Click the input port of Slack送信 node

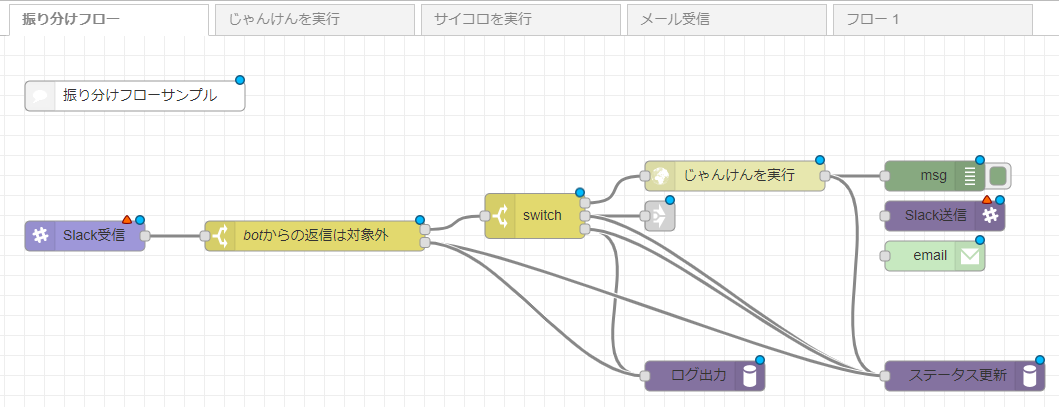tap(885, 216)
